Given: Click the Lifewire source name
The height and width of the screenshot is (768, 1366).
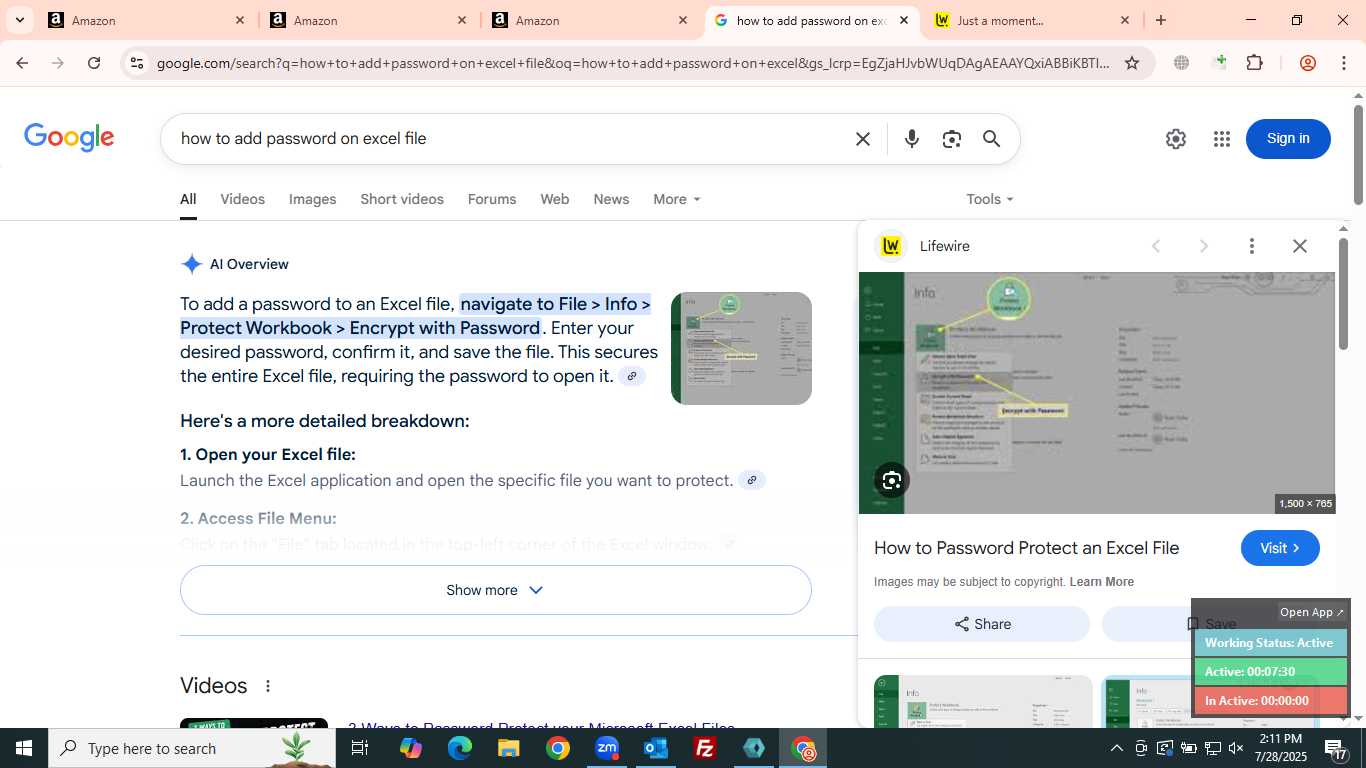Looking at the screenshot, I should [944, 246].
